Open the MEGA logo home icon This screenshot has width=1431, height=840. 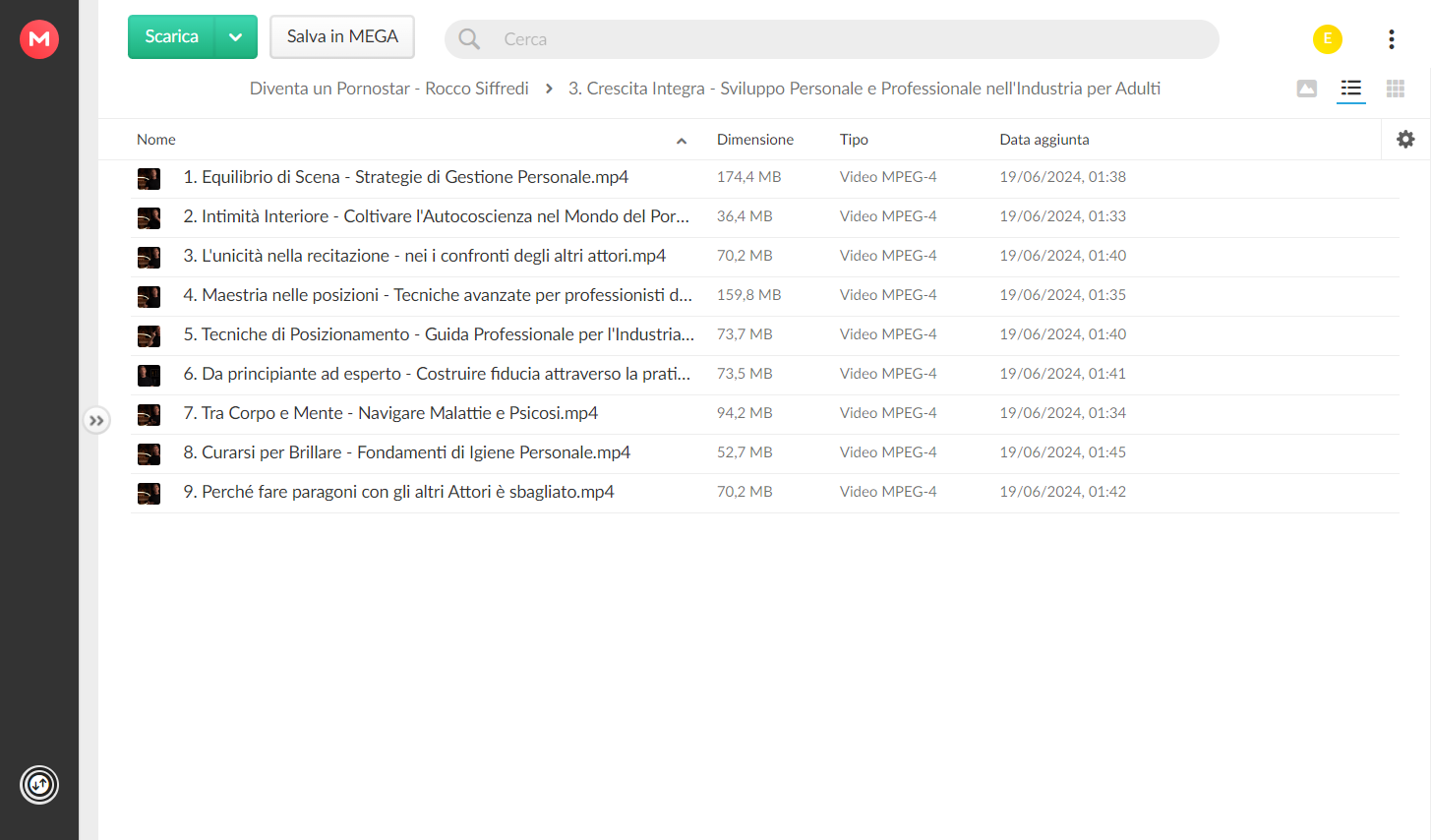(39, 38)
